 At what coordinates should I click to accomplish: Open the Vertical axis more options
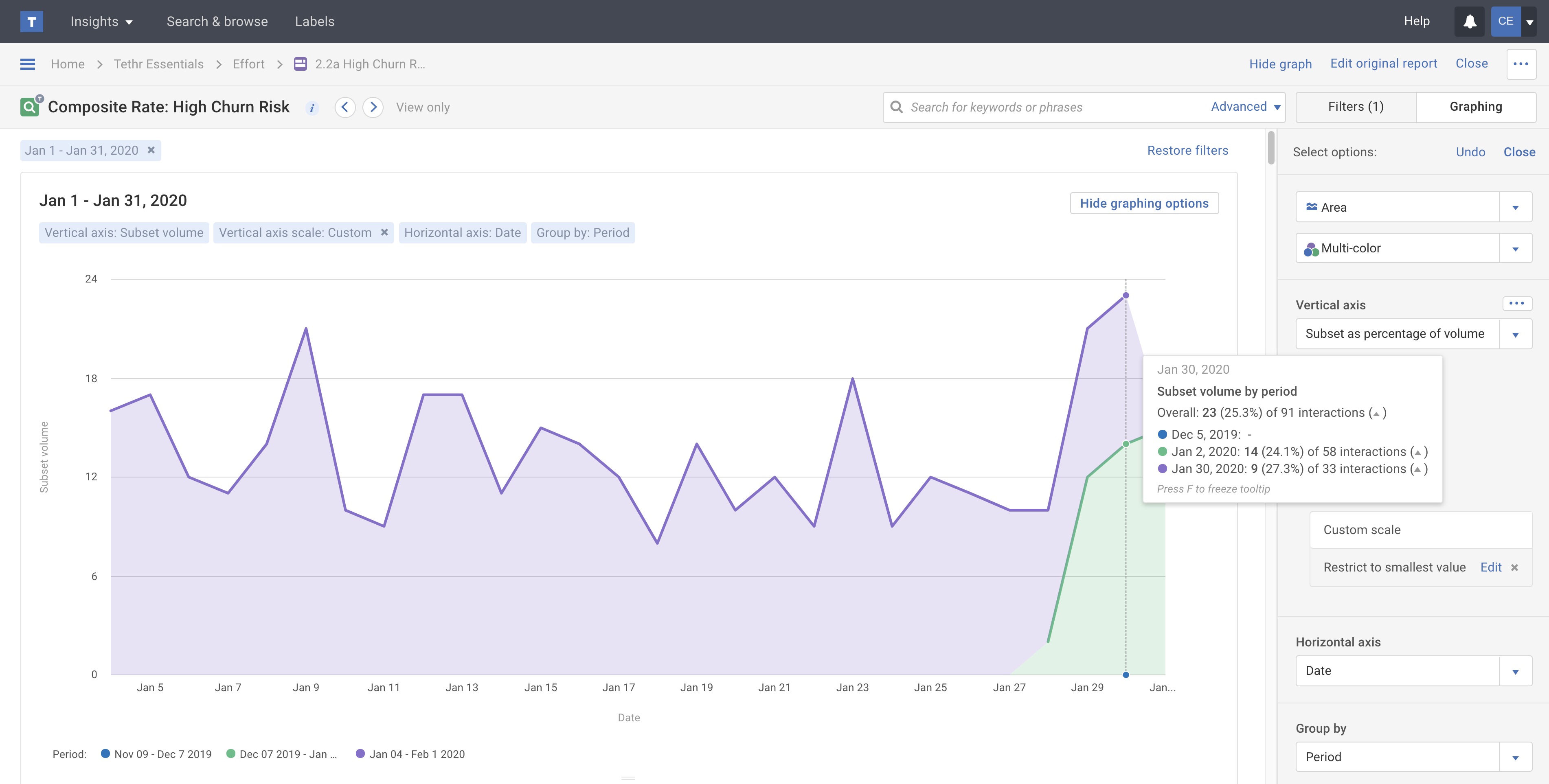click(x=1516, y=304)
